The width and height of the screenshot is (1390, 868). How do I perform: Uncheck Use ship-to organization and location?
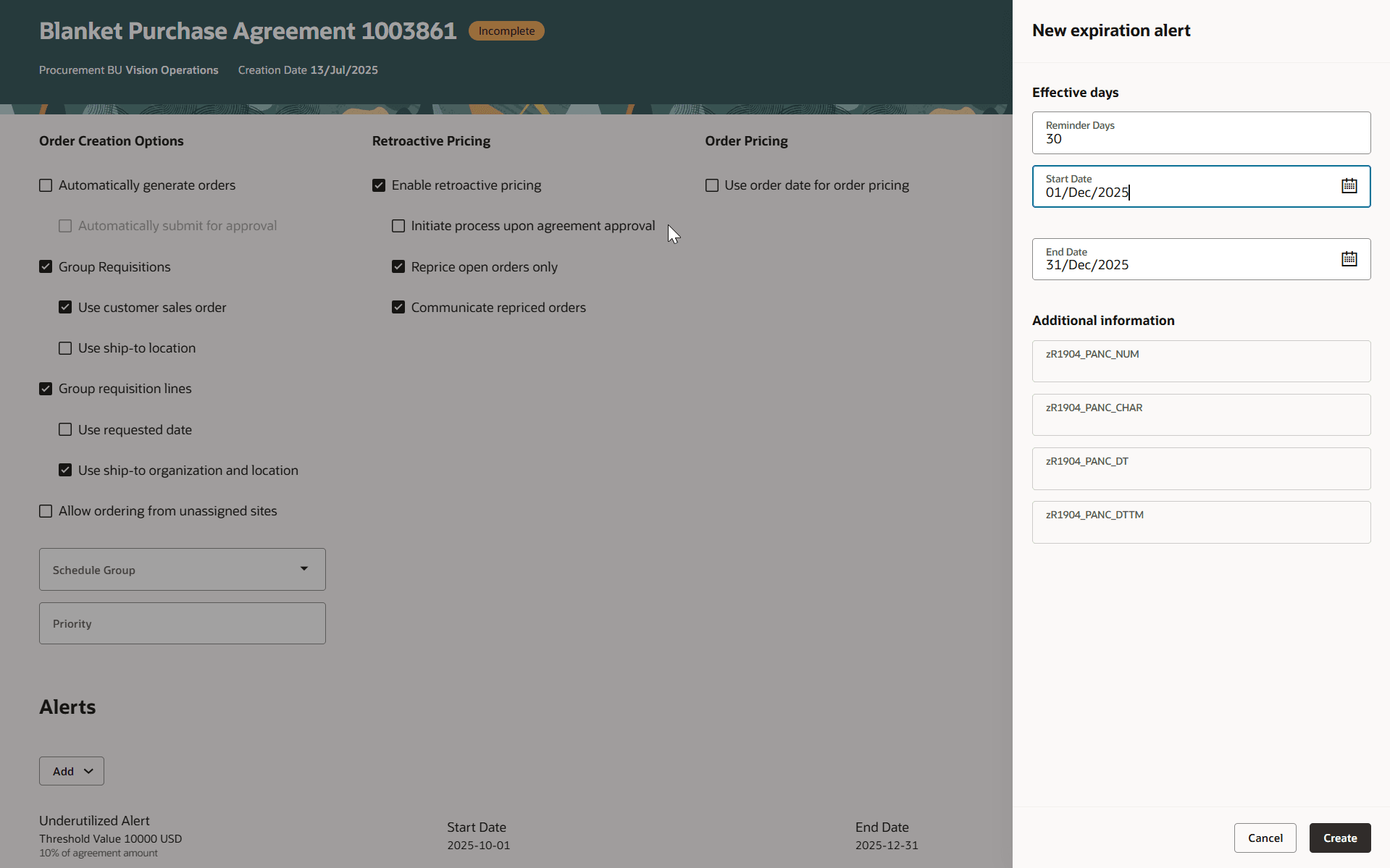pyautogui.click(x=65, y=471)
